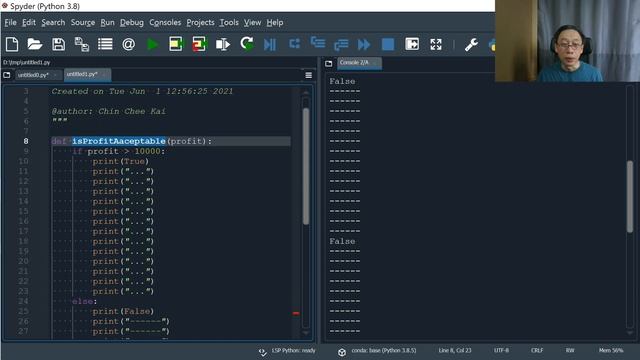The height and width of the screenshot is (360, 640).
Task: Run selection or current line icon
Action: tap(223, 44)
